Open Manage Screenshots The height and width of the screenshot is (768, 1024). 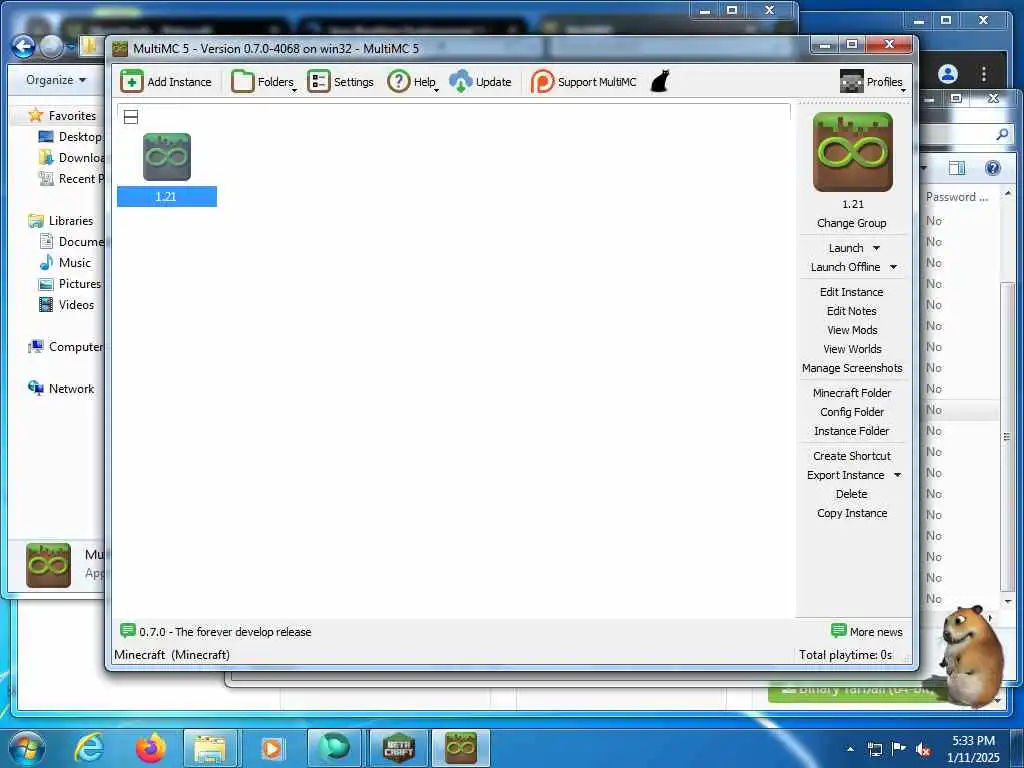[852, 368]
